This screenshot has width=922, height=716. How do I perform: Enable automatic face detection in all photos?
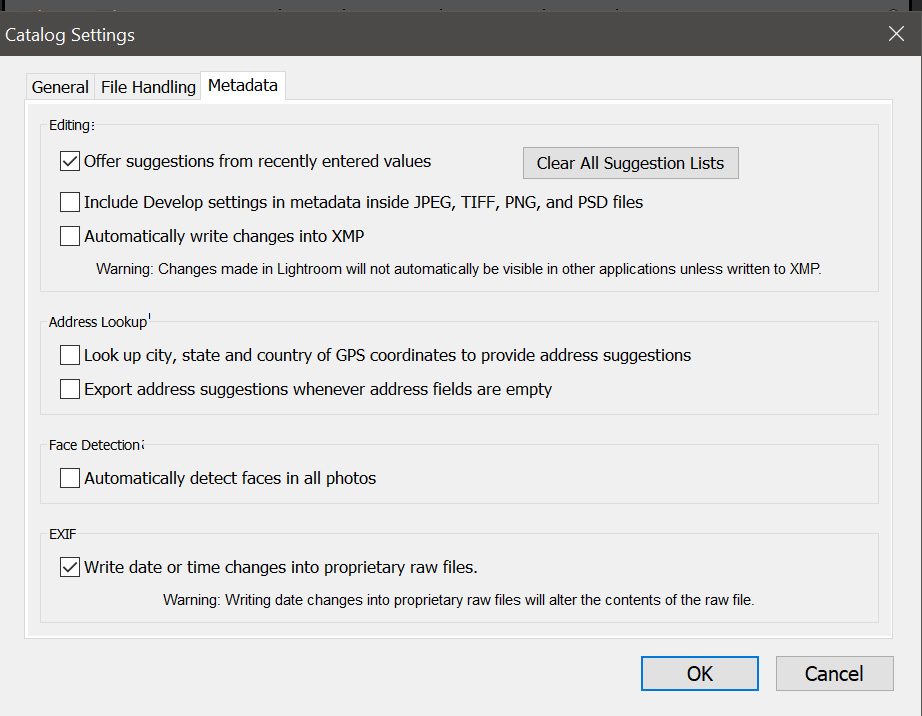click(70, 478)
